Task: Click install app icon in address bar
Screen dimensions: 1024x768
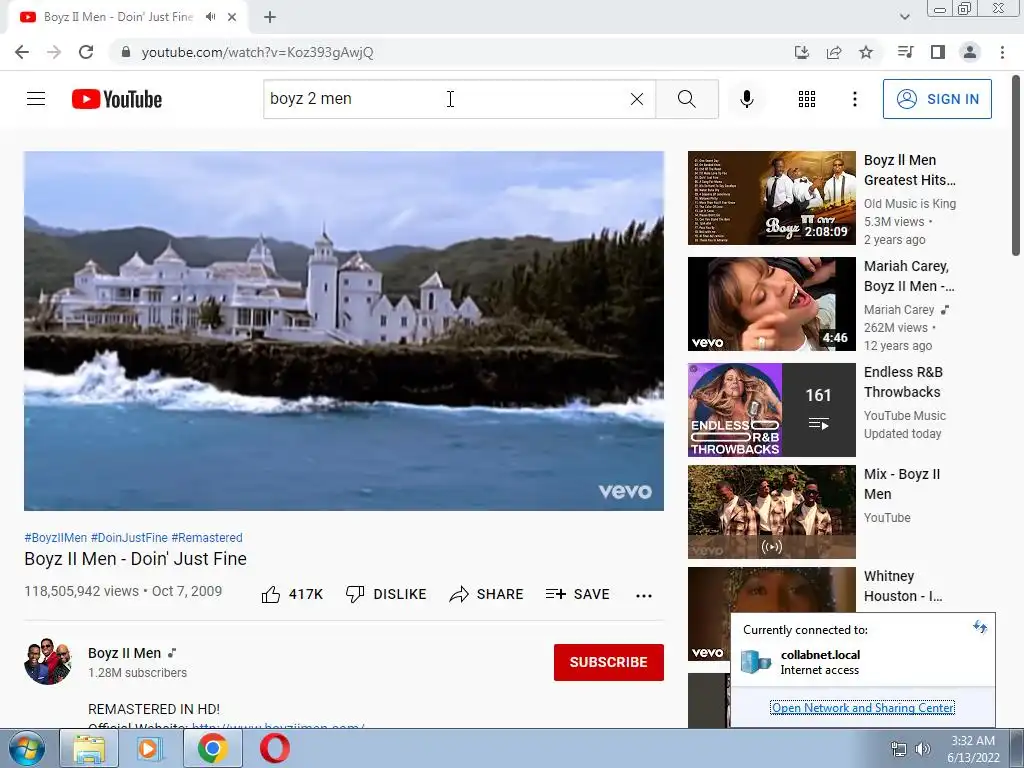Action: (802, 52)
